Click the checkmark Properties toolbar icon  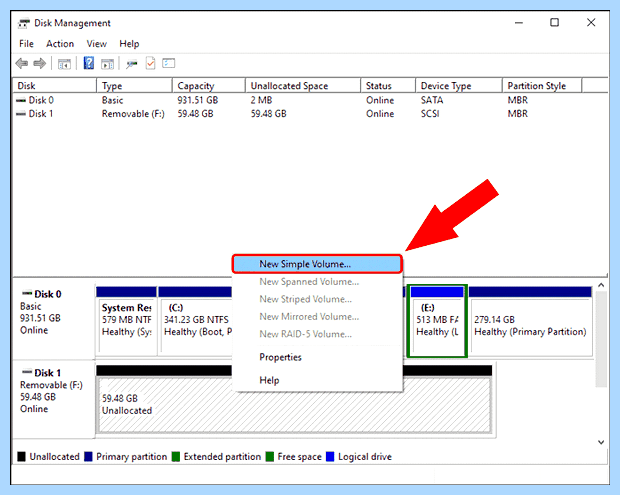(x=151, y=63)
